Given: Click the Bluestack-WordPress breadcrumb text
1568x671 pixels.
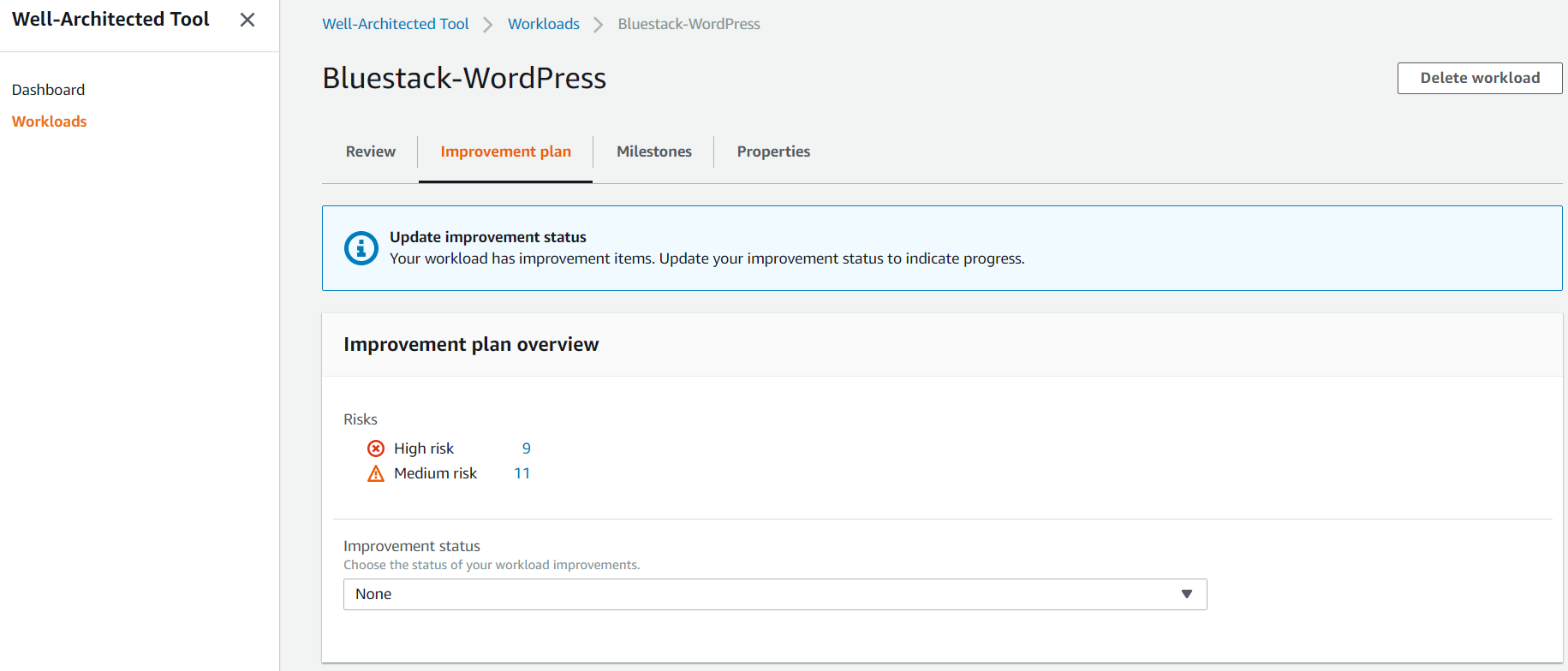Looking at the screenshot, I should tap(689, 24).
